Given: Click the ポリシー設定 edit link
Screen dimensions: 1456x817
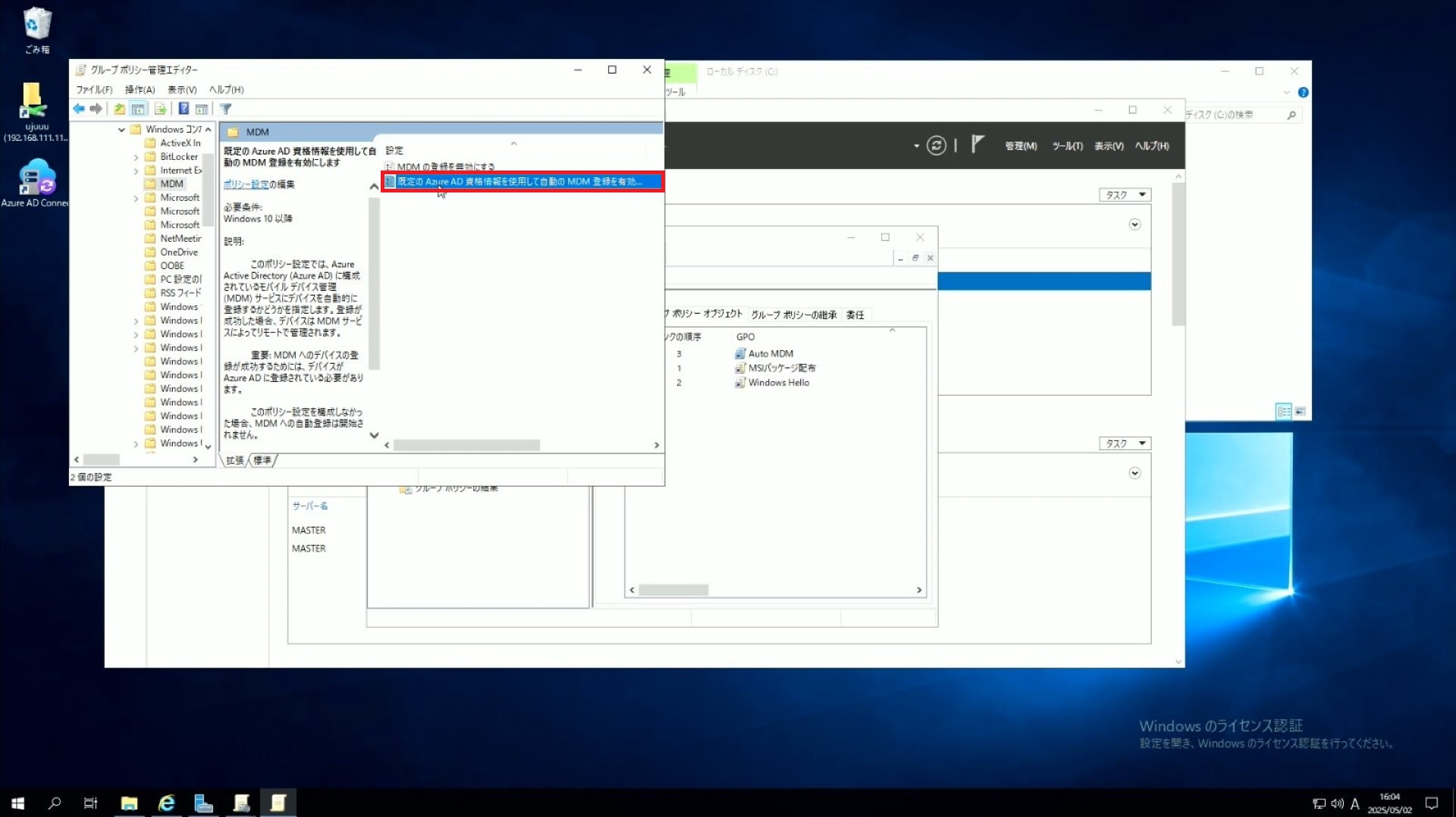Looking at the screenshot, I should point(246,184).
